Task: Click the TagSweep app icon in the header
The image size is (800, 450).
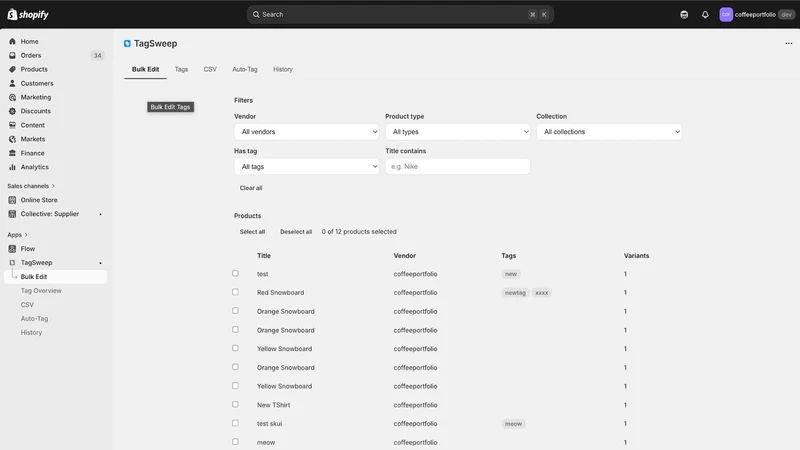Action: (127, 43)
